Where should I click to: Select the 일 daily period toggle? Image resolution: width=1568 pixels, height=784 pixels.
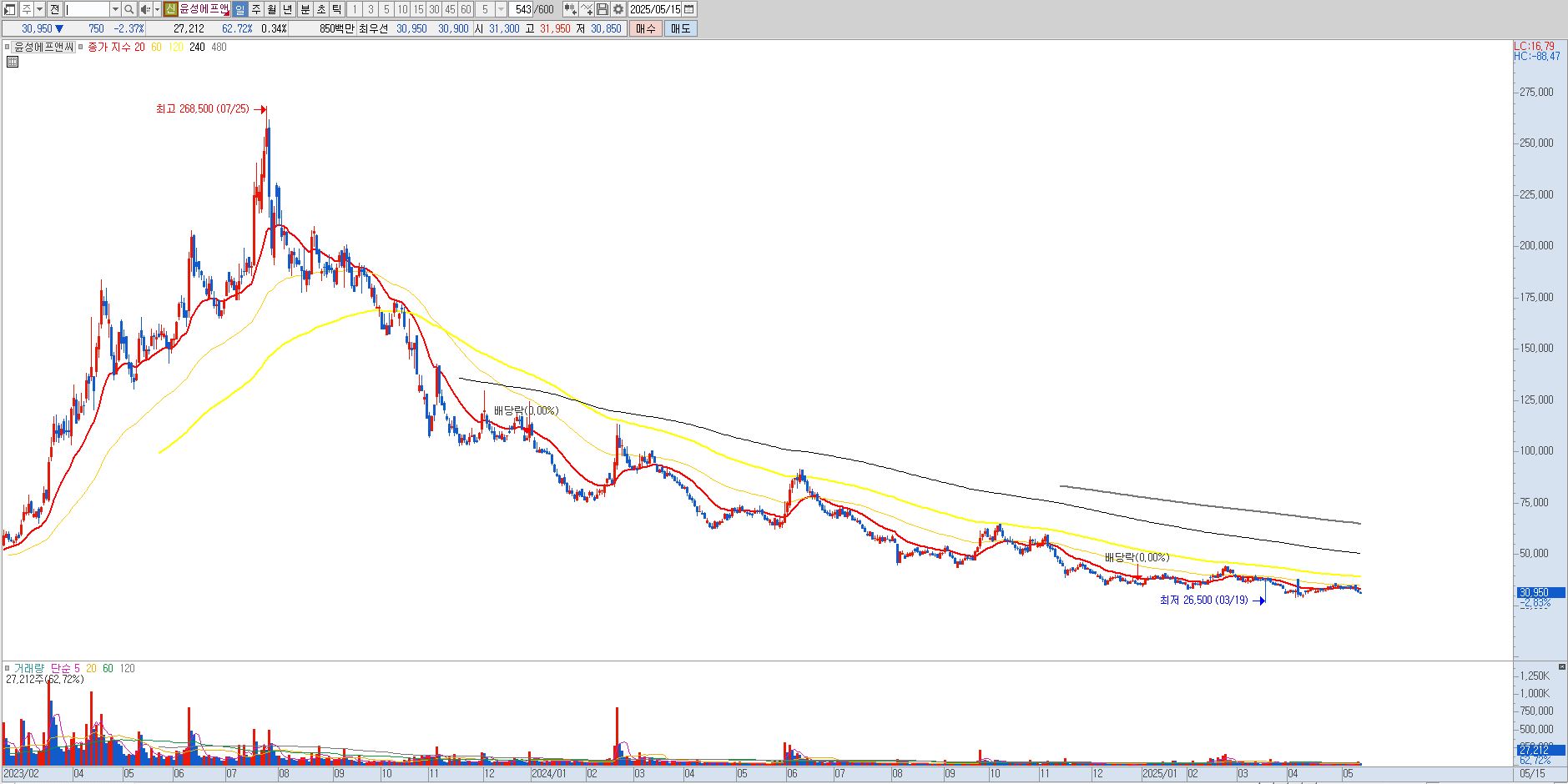pyautogui.click(x=240, y=9)
